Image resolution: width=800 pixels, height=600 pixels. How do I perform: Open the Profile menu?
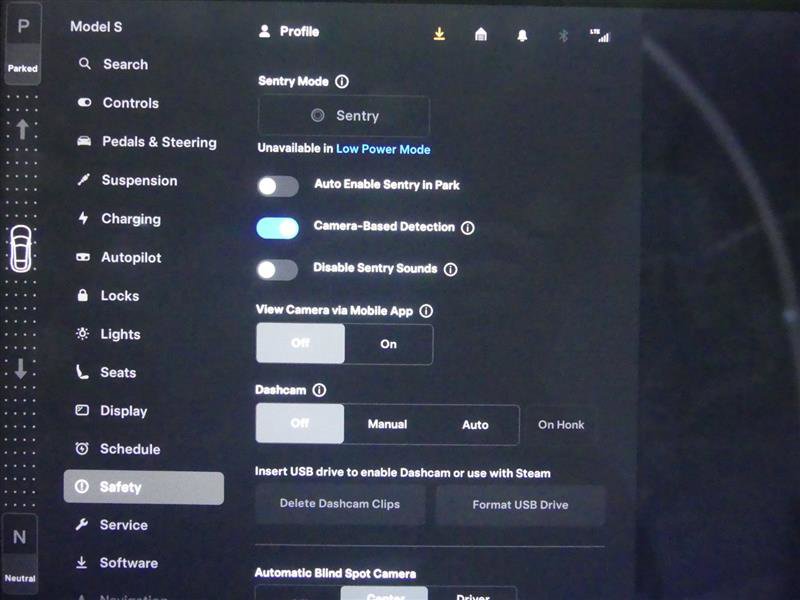pos(289,32)
